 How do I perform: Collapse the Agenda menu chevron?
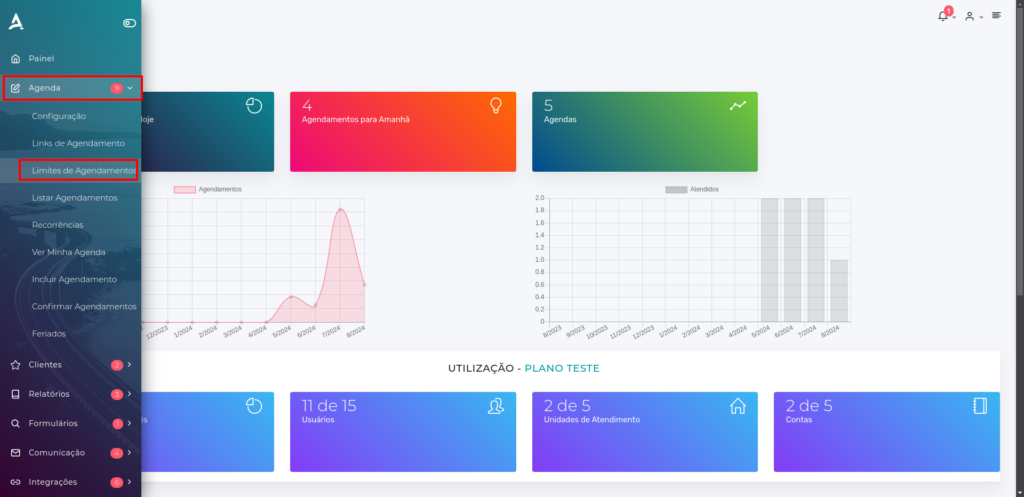tap(131, 88)
